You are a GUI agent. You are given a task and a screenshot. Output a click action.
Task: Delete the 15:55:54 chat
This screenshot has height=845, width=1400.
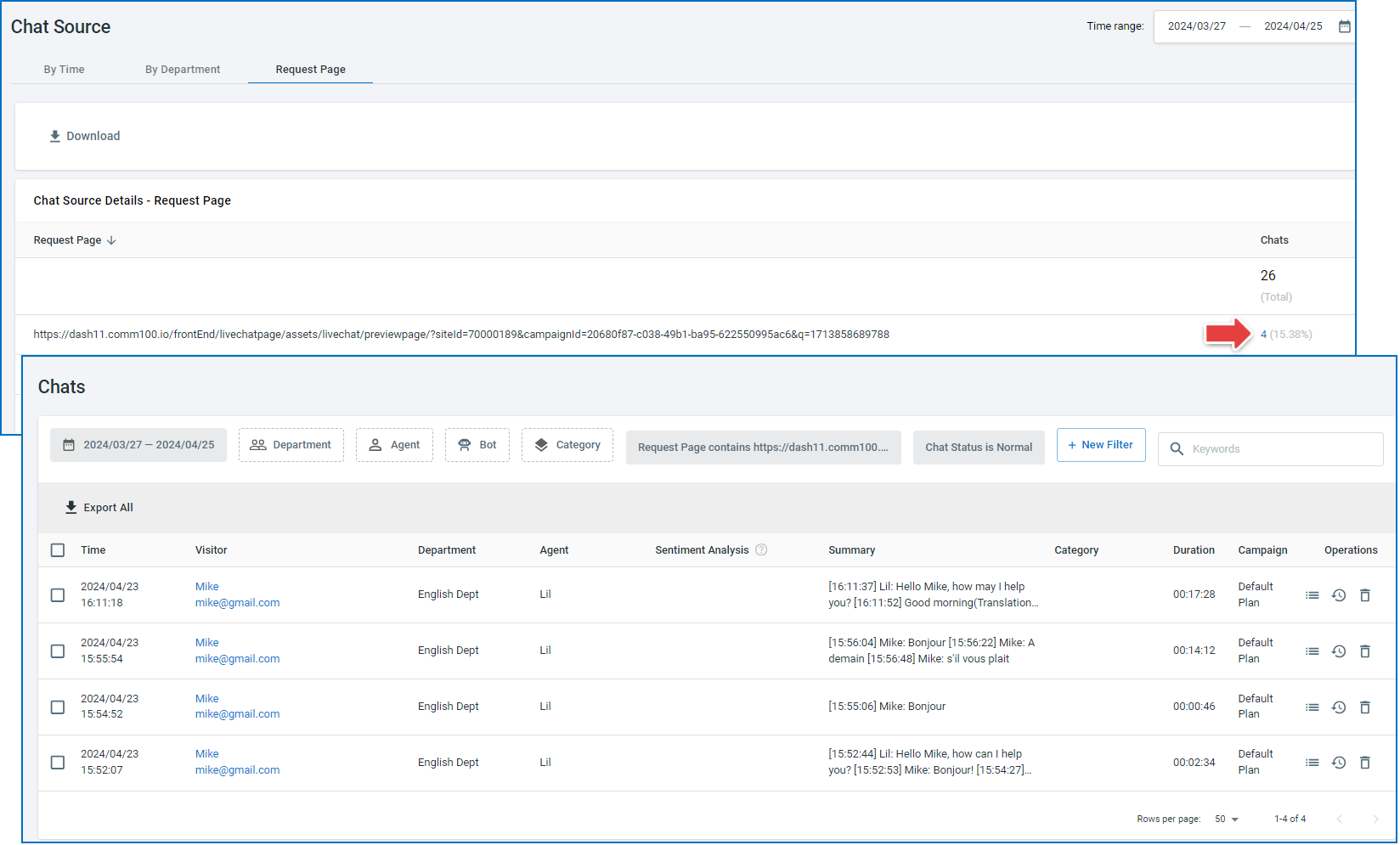(1365, 651)
